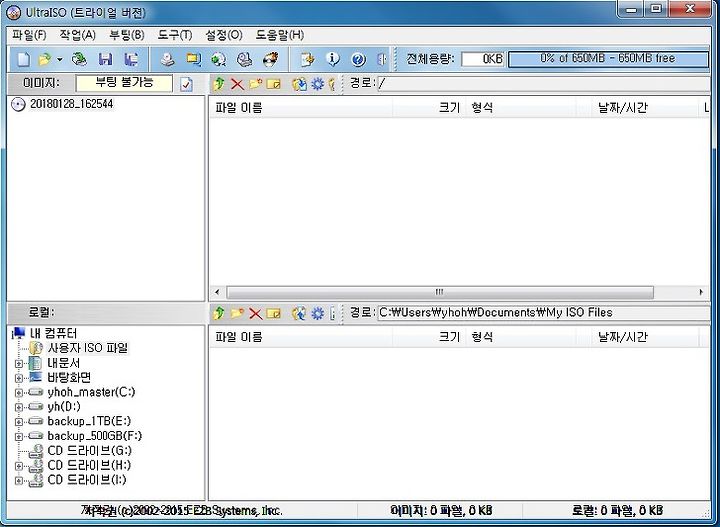Click the 0% of 650MB capacity bar
Viewport: 720px width, 527px height.
click(x=608, y=59)
